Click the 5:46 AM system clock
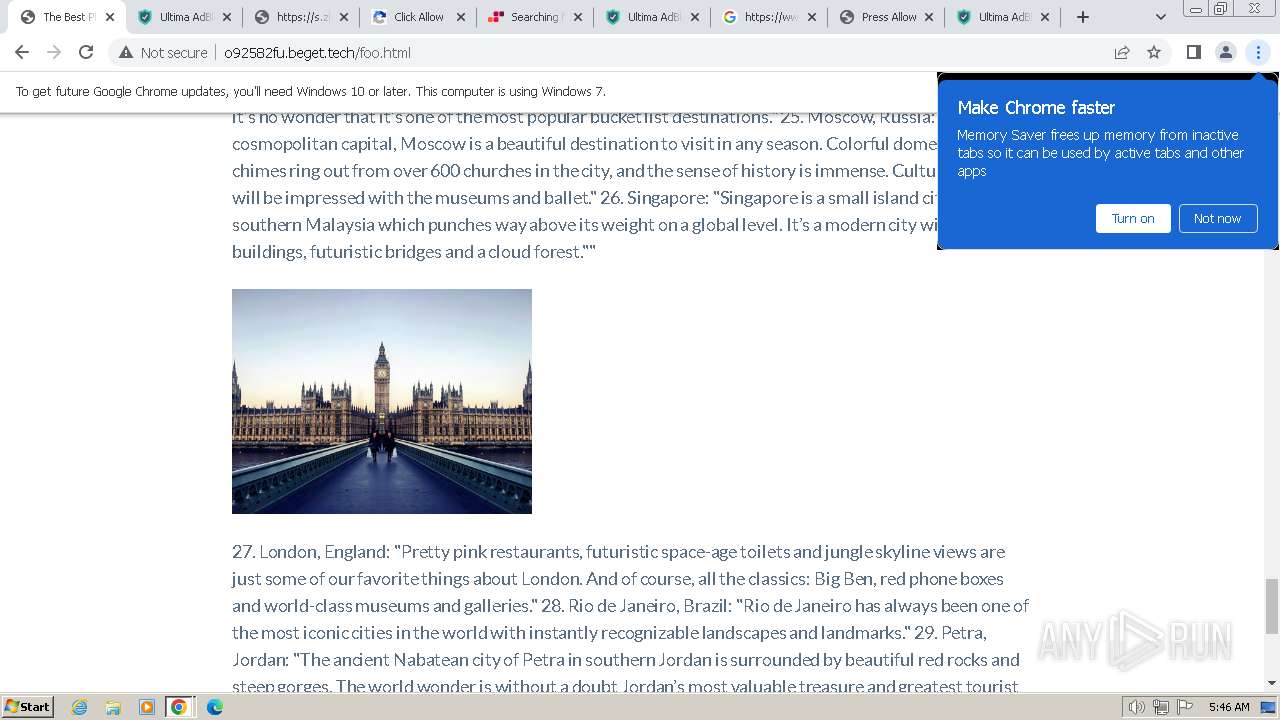Viewport: 1280px width, 720px height. click(x=1229, y=707)
